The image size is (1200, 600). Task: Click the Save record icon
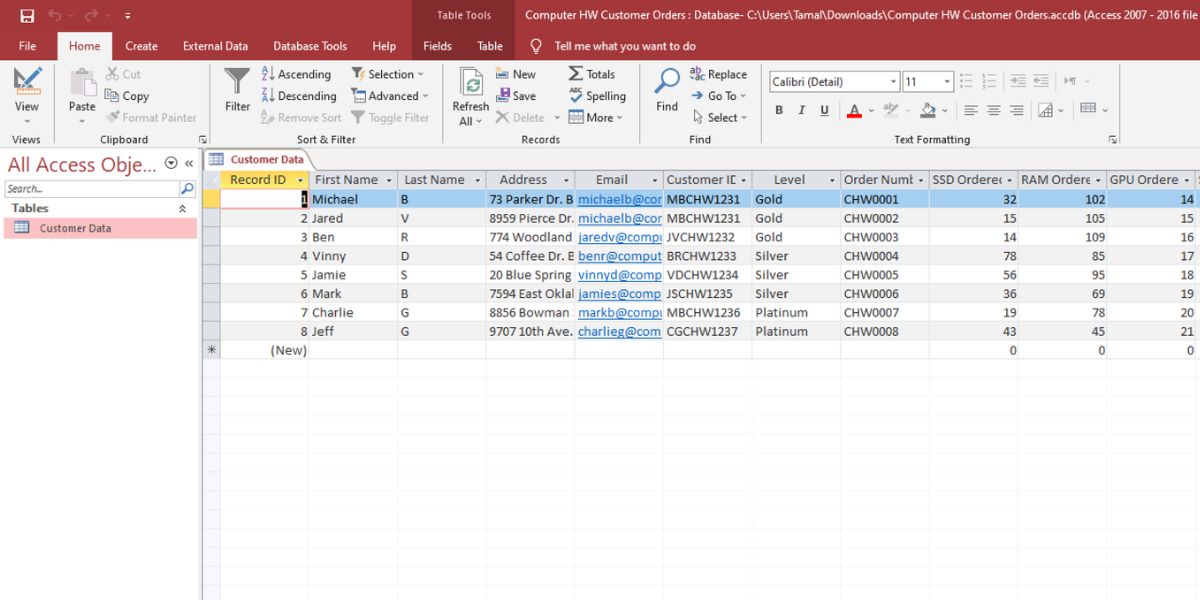[515, 96]
